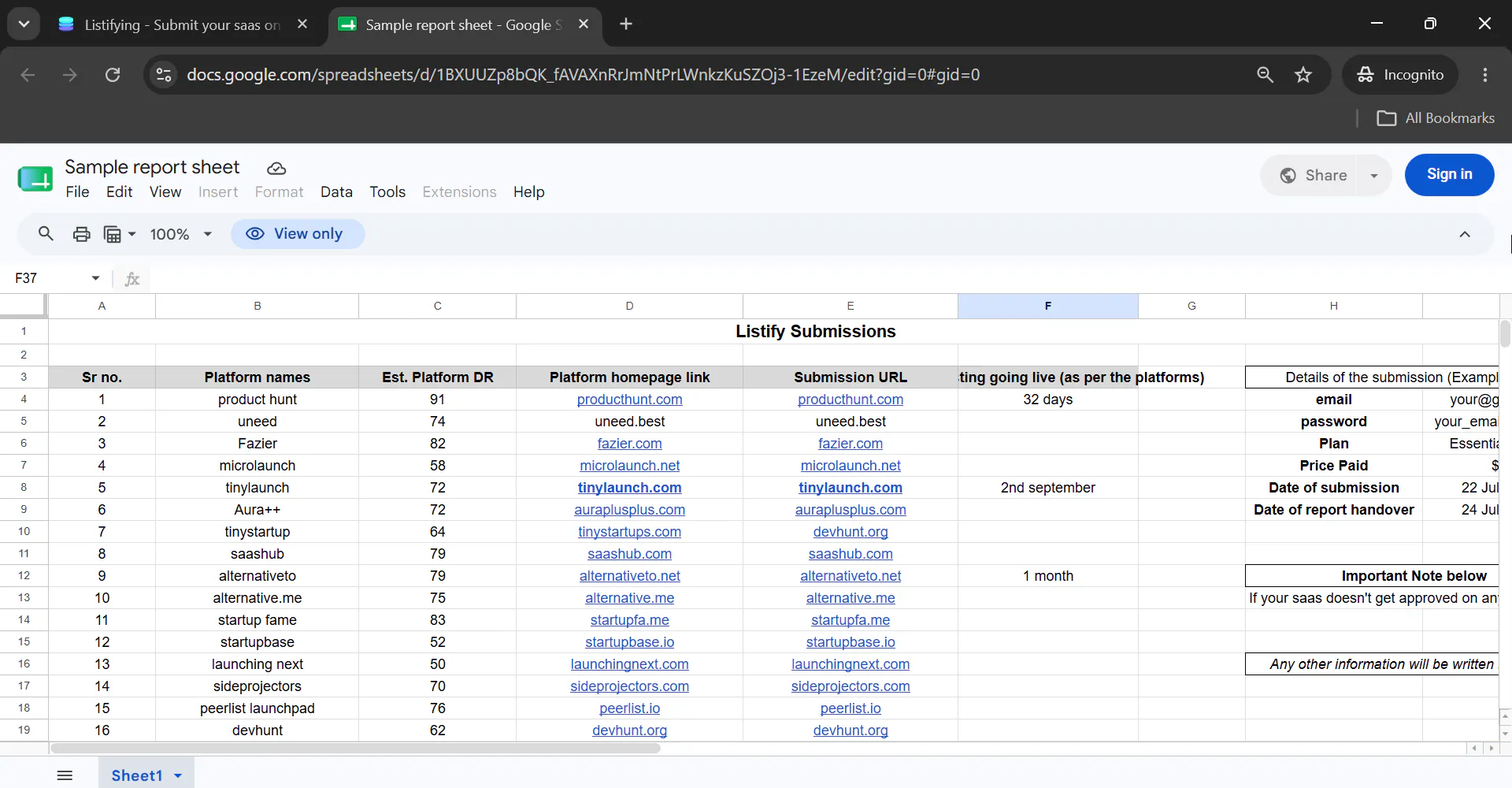The image size is (1512, 788).
Task: Expand the tab search dropdown
Action: (x=24, y=24)
